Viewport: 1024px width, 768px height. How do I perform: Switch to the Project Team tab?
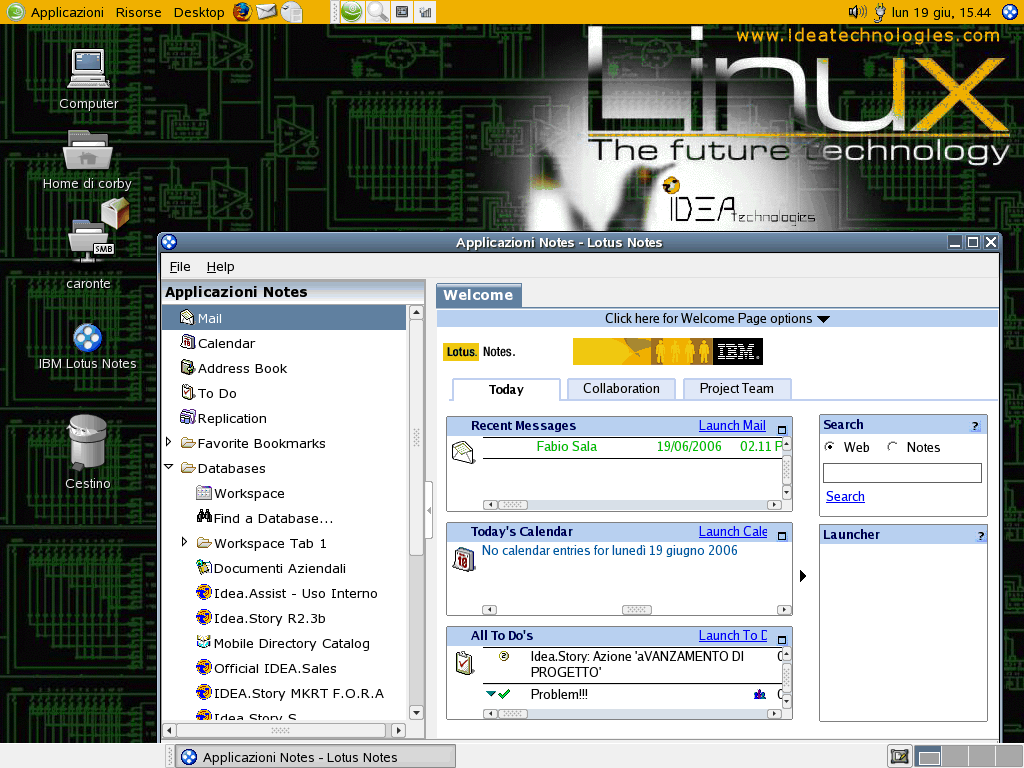[737, 389]
